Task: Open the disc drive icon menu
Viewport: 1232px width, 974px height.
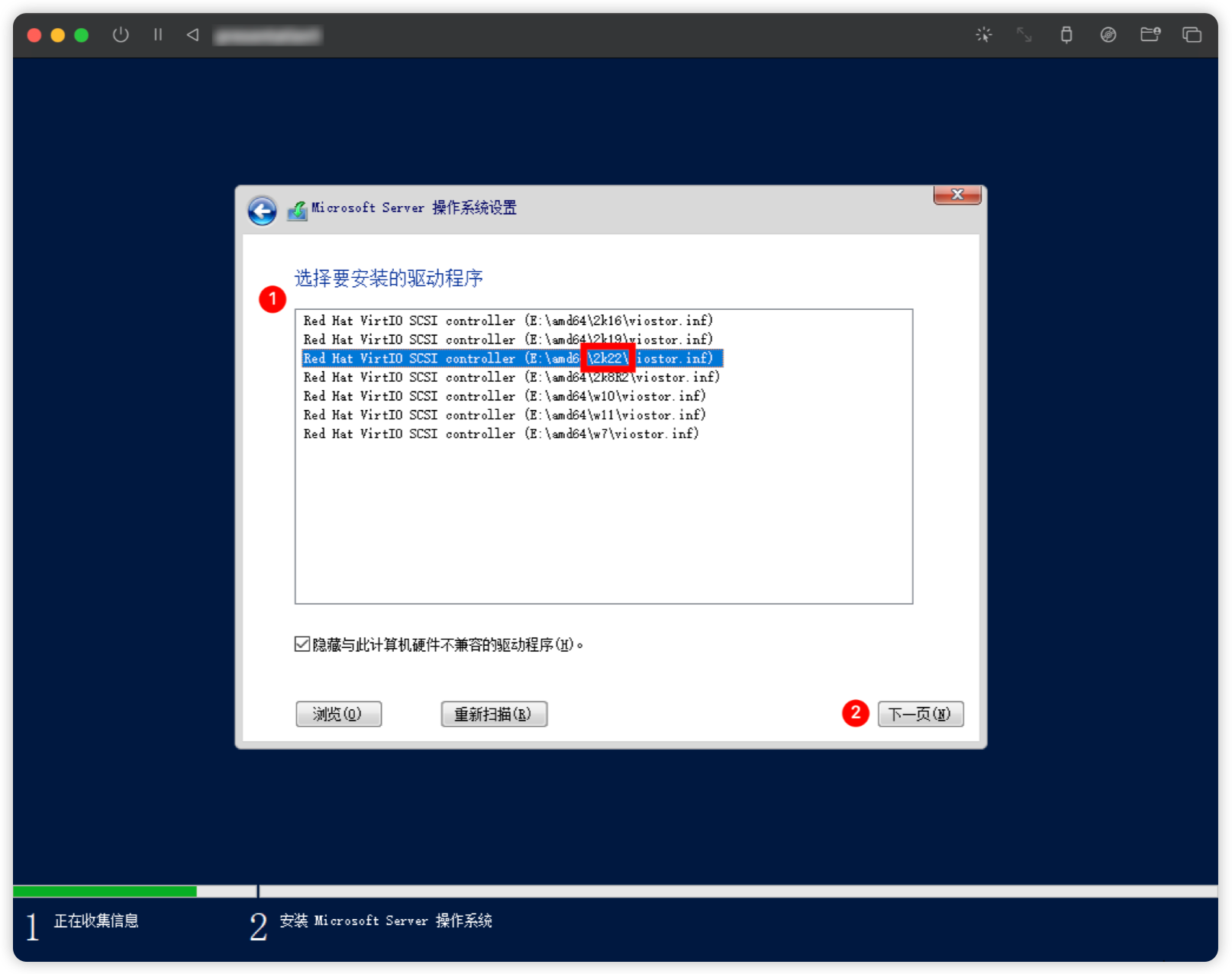Action: [1108, 34]
